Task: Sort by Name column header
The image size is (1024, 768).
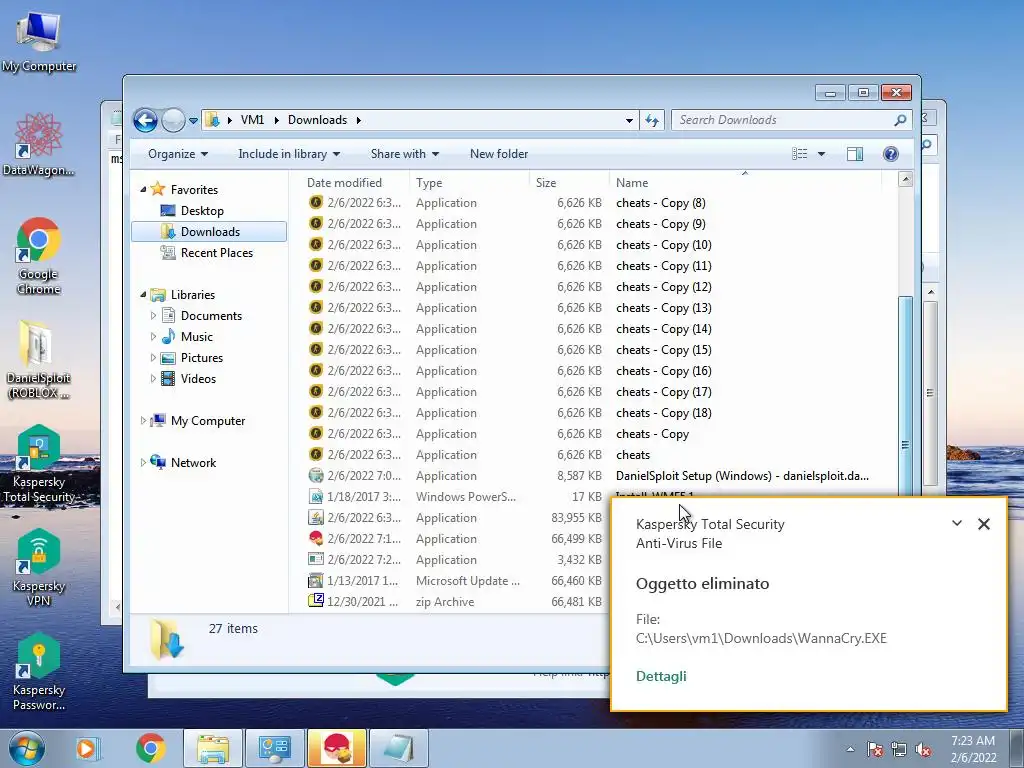Action: click(744, 183)
